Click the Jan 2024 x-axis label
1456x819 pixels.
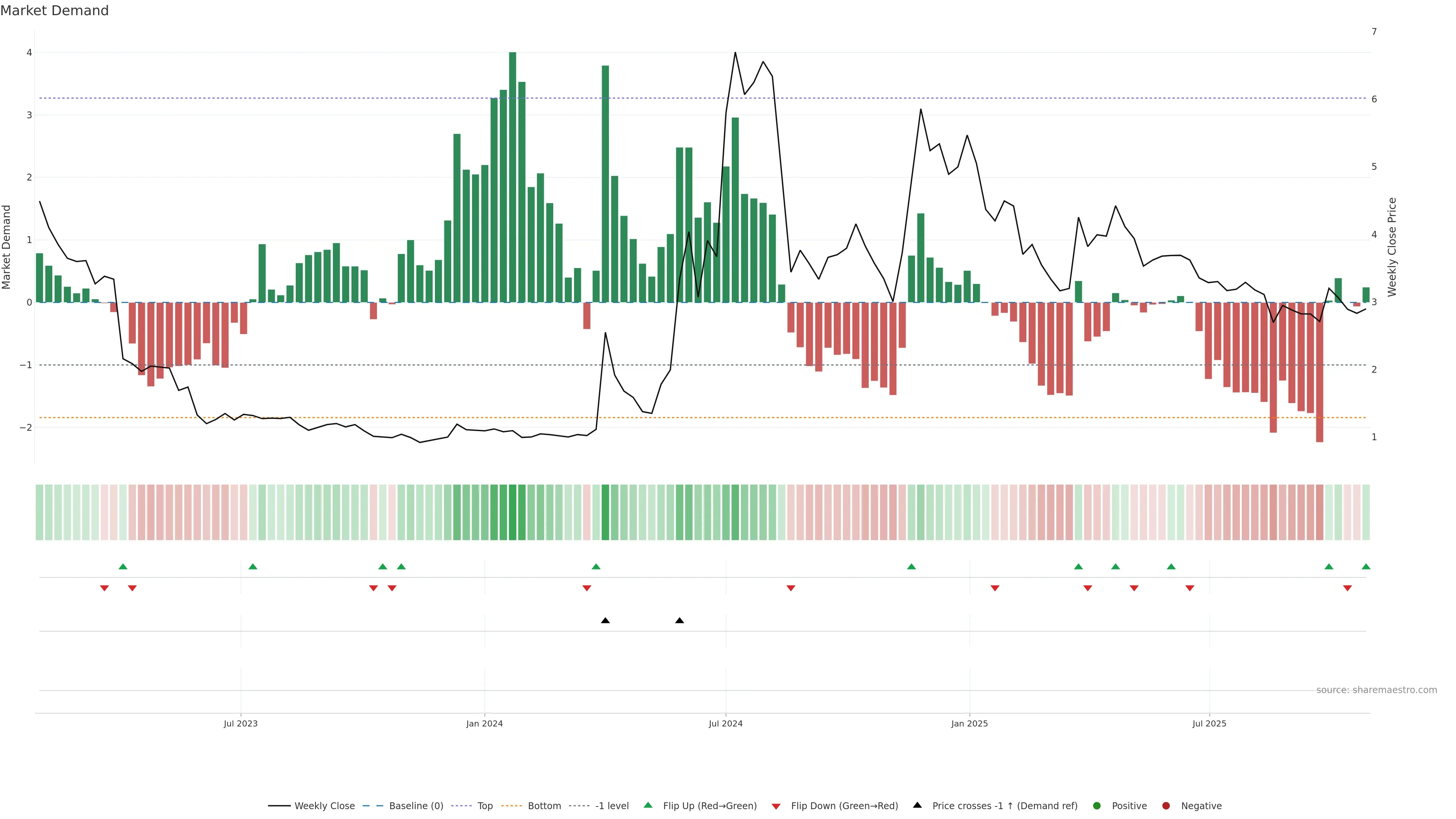tap(485, 724)
